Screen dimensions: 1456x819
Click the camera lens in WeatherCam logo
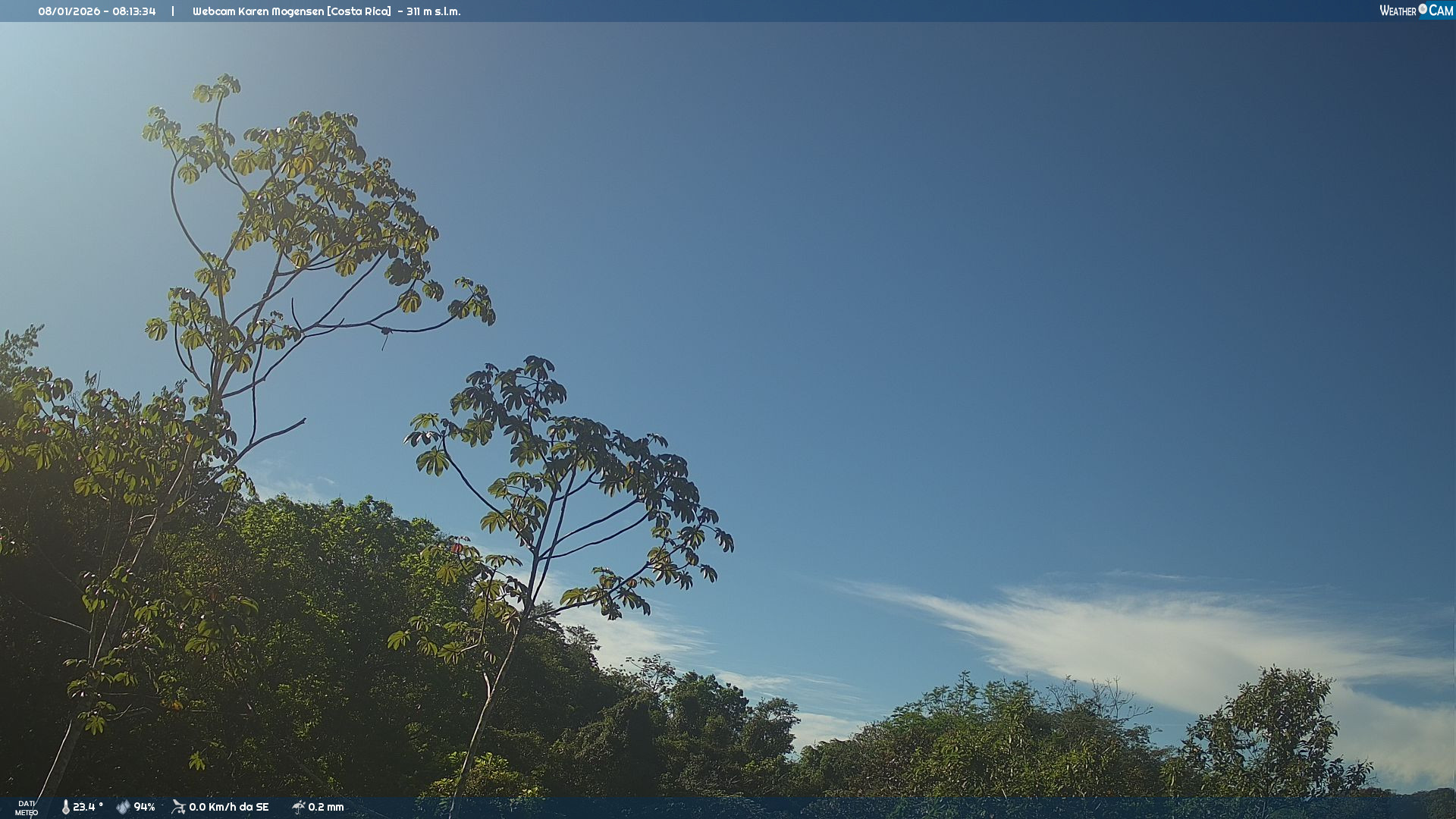coord(1423,9)
